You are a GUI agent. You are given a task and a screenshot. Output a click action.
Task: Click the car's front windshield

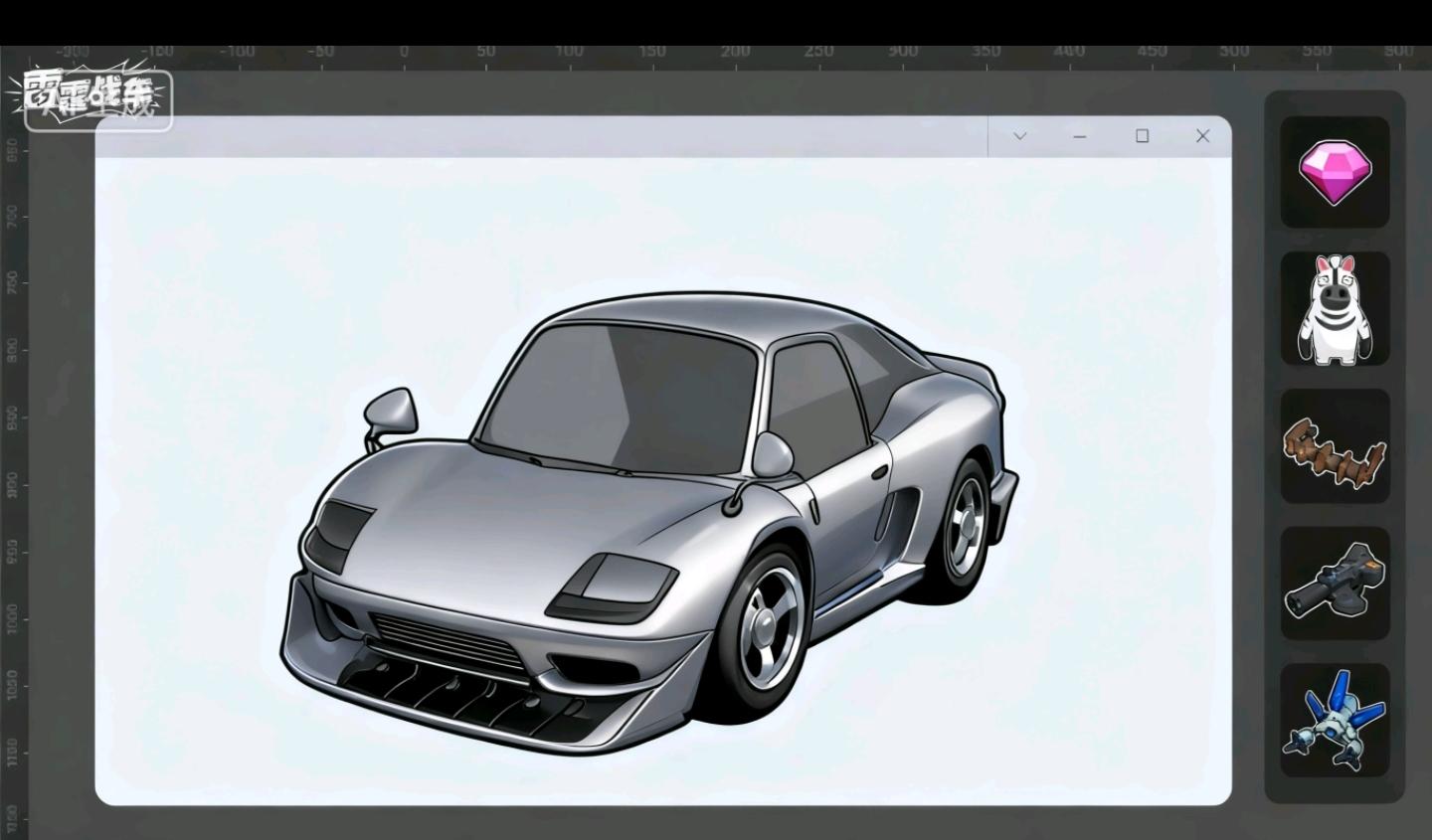[x=626, y=398]
